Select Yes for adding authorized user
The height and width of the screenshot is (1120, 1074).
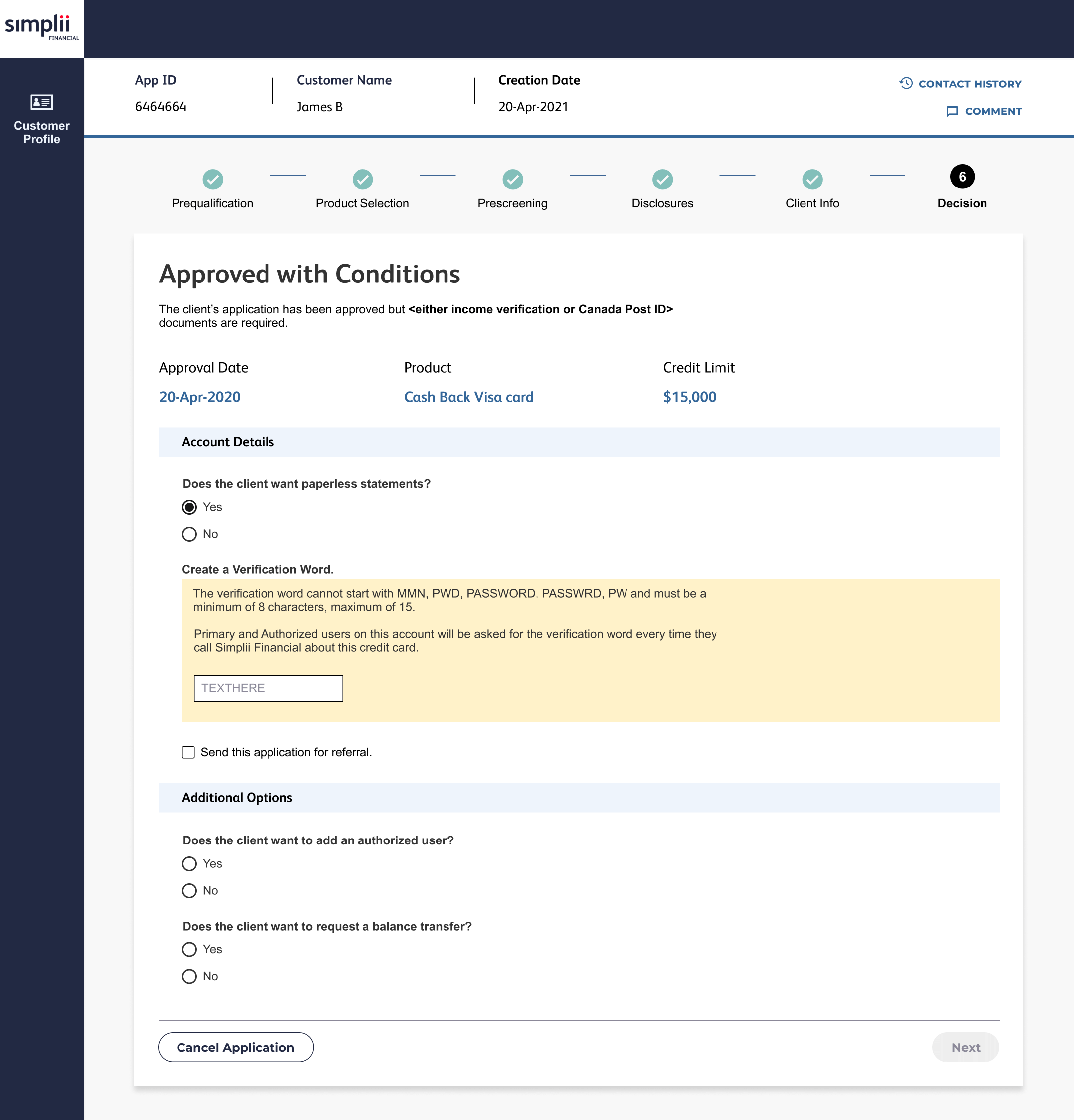(x=189, y=863)
